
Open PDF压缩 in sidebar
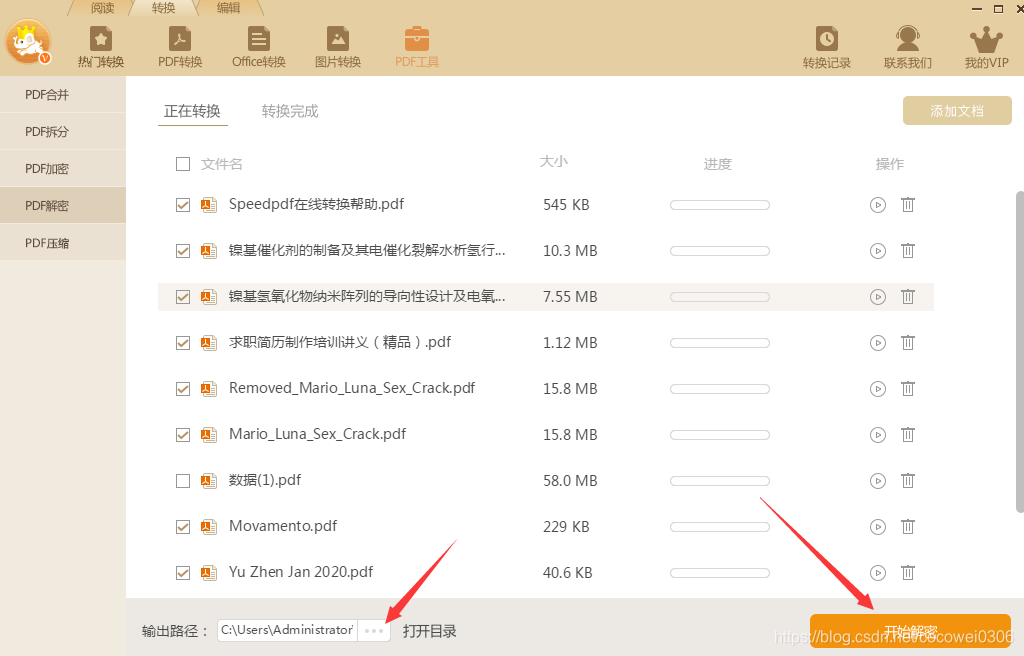[63, 242]
